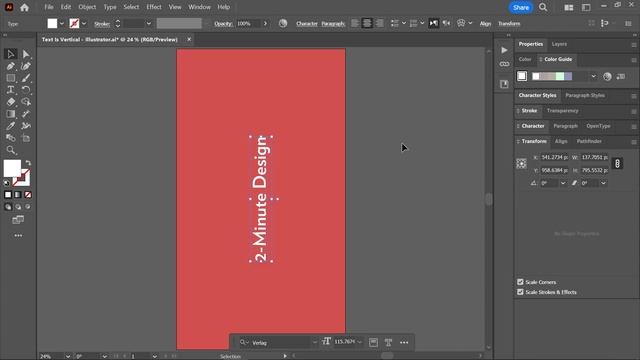Select the Rotate tool
This screenshot has width=640, height=360.
[26, 90]
